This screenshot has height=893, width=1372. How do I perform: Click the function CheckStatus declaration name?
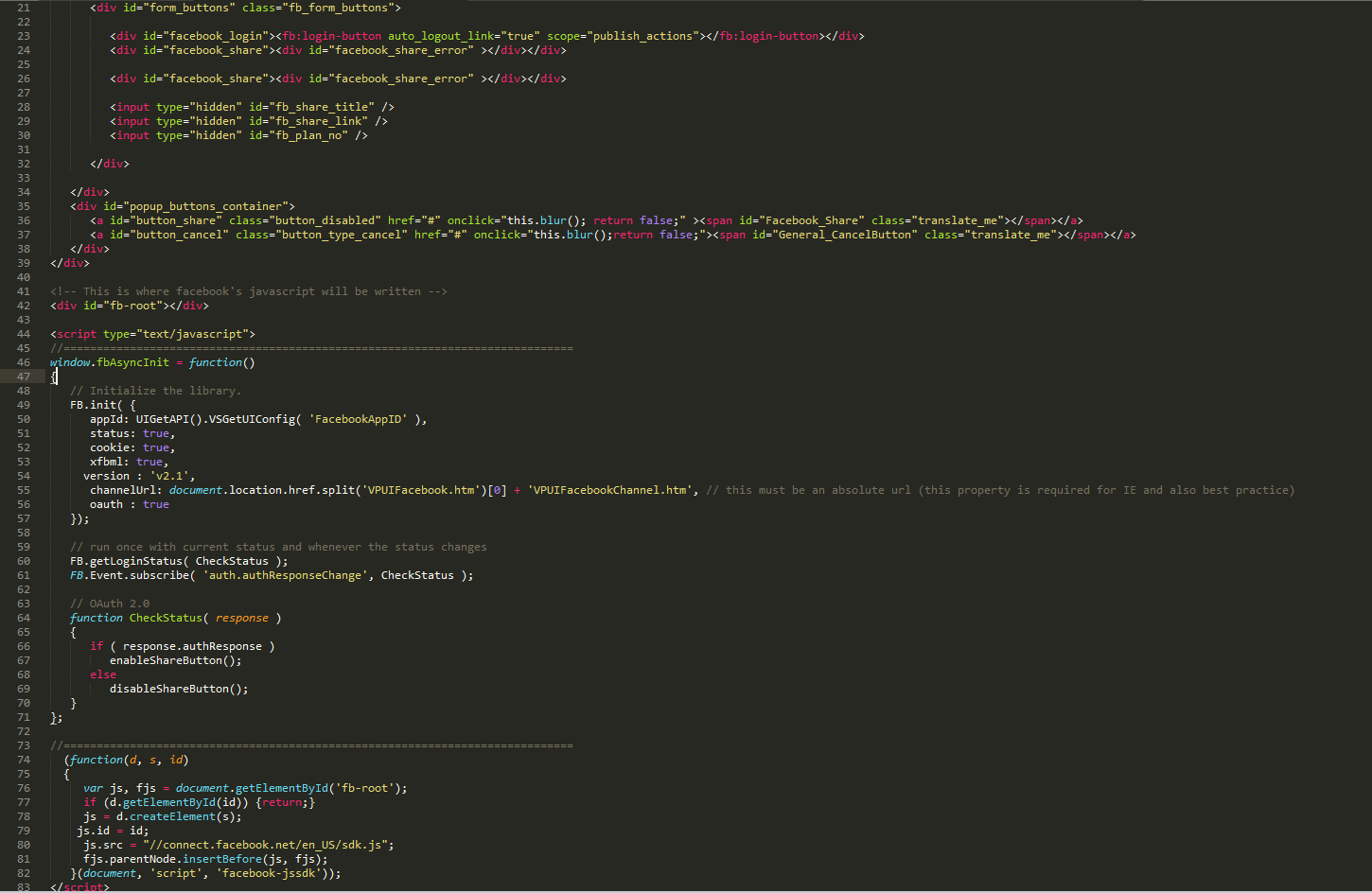click(166, 618)
